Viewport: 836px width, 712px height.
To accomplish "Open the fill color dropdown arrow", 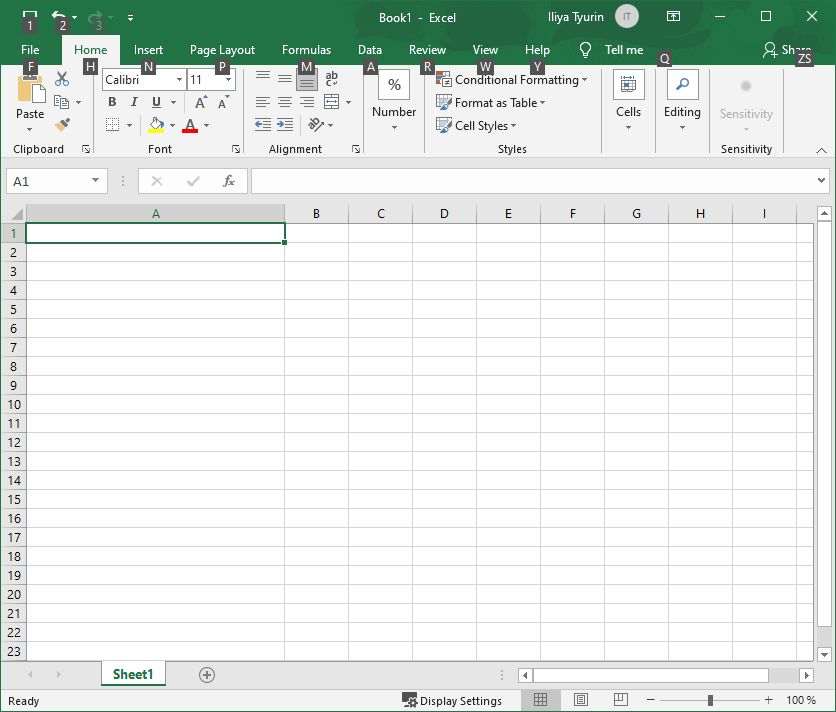I will 172,125.
